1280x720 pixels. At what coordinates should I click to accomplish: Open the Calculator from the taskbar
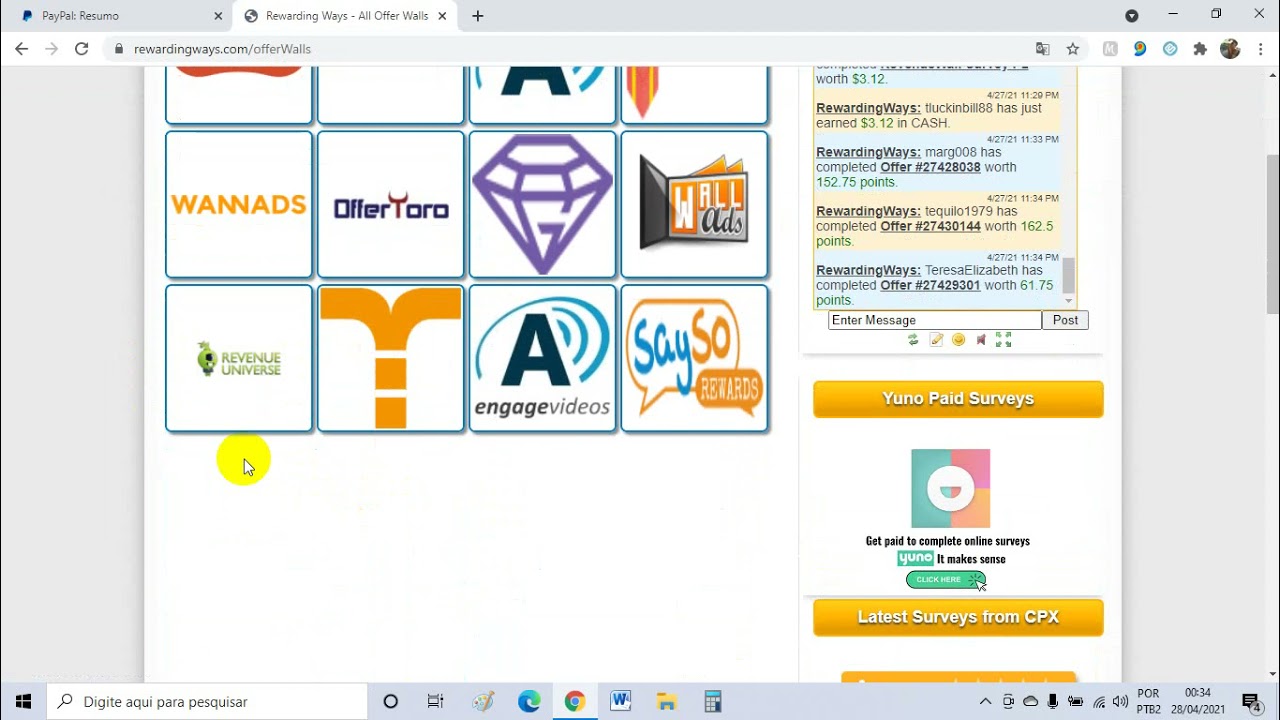(x=712, y=701)
